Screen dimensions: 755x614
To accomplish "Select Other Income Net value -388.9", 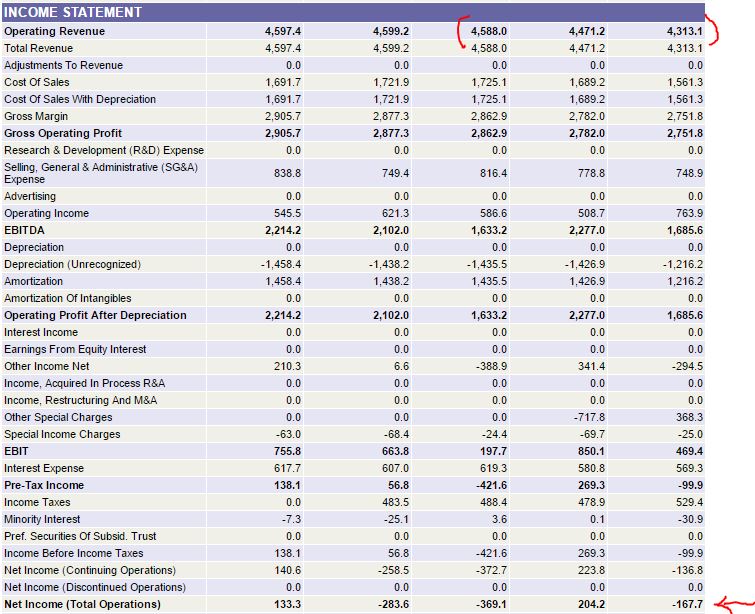I will tap(491, 366).
